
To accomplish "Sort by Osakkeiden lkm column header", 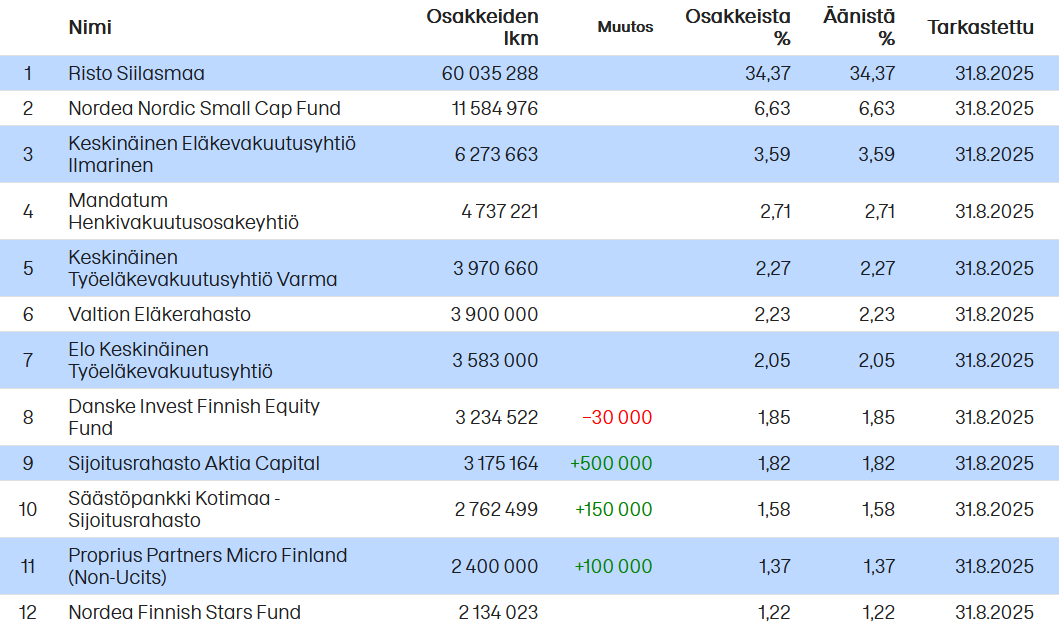I will pyautogui.click(x=483, y=27).
